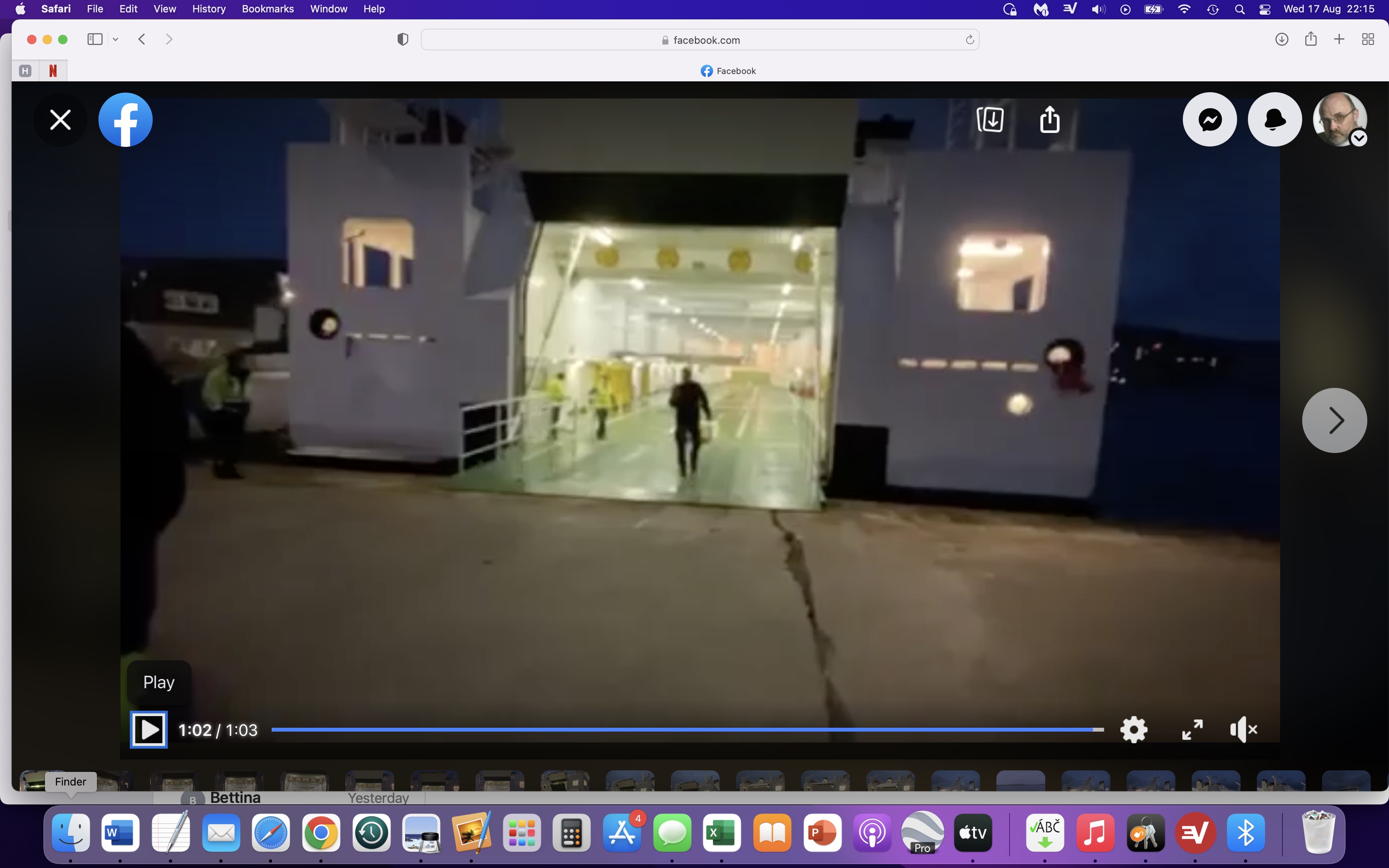Open video settings gear

1134,730
